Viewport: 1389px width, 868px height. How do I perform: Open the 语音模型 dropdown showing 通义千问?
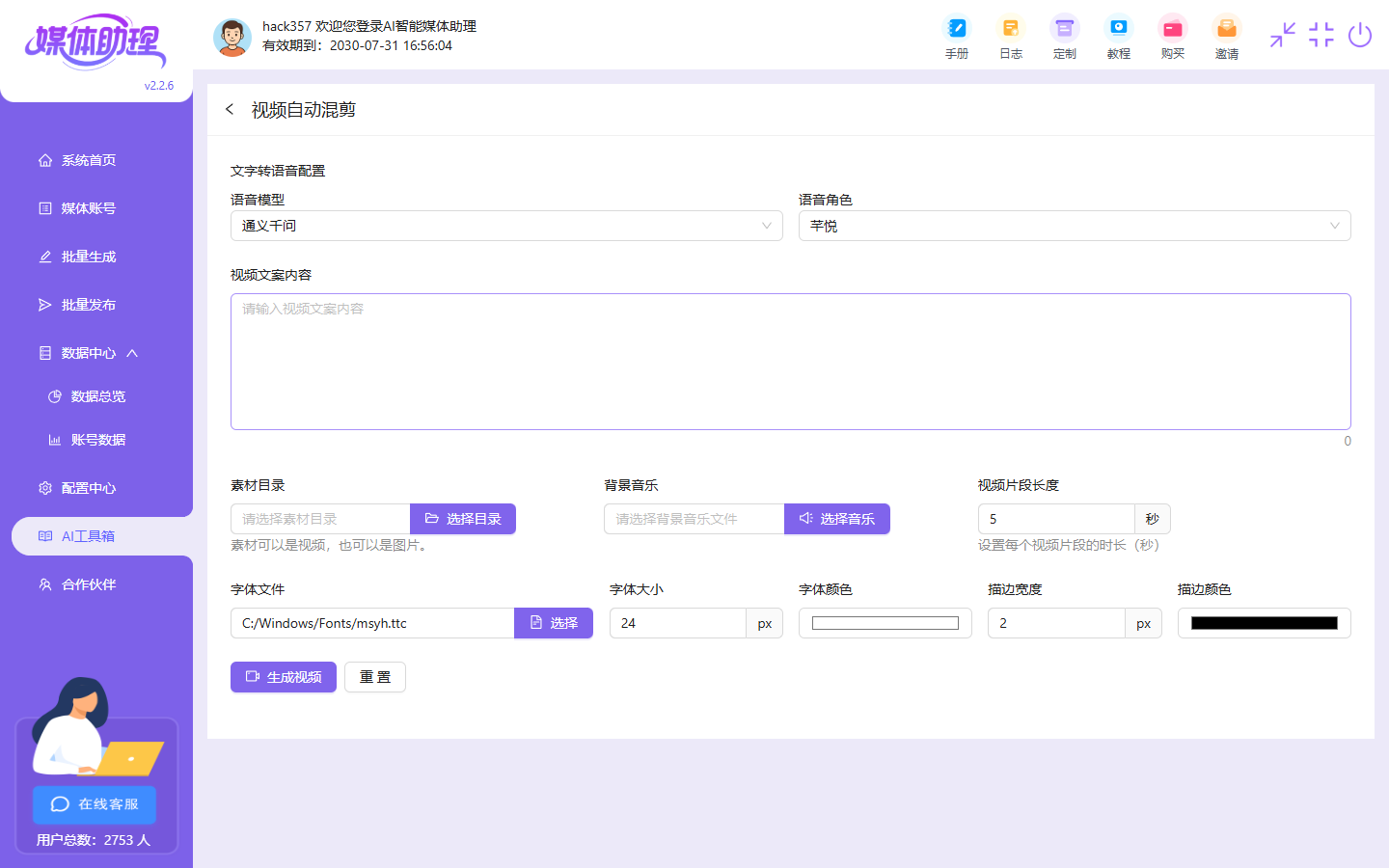pos(505,226)
